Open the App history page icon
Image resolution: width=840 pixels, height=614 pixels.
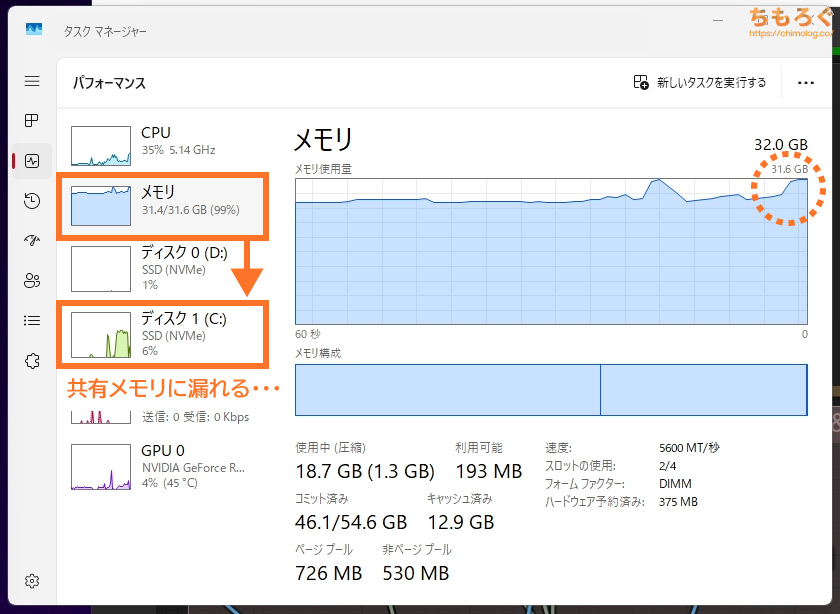(32, 201)
